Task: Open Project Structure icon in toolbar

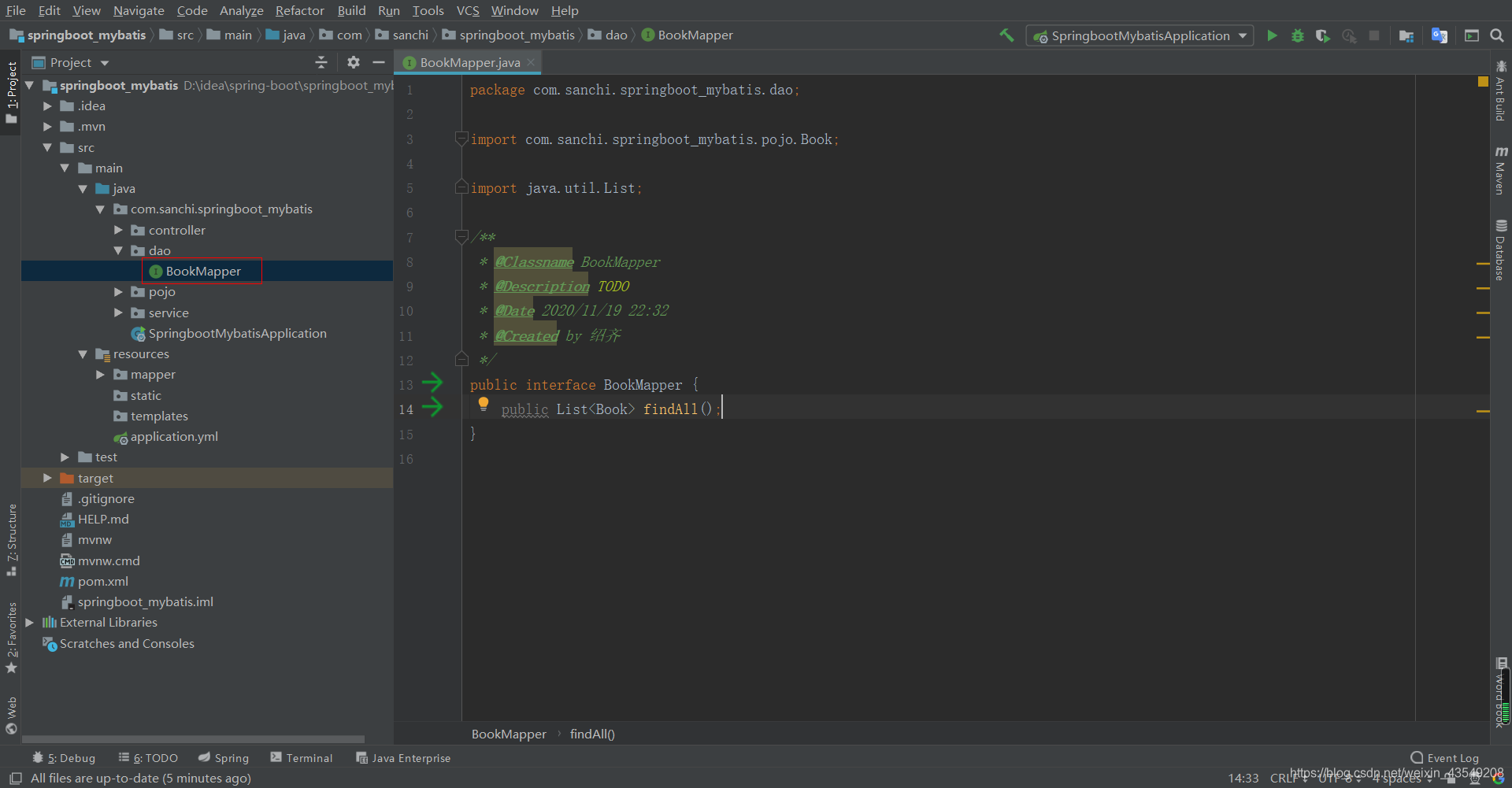Action: point(1406,35)
